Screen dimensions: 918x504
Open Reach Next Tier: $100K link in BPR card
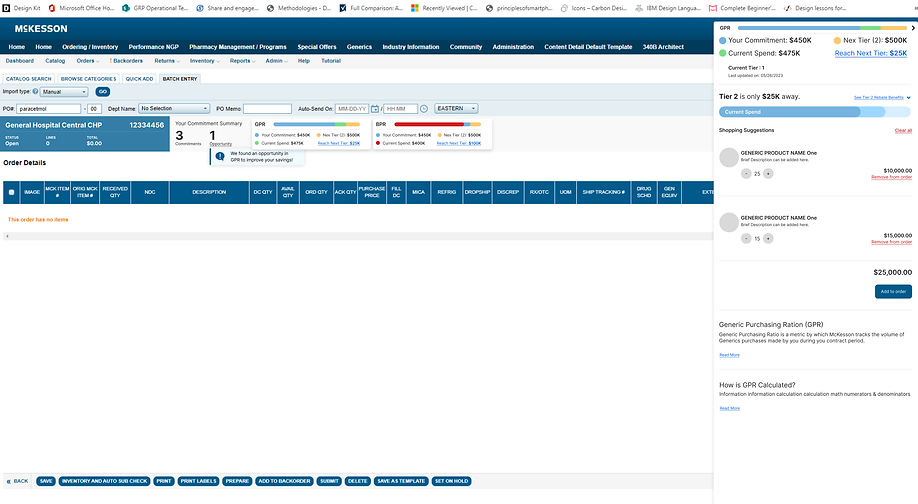click(458, 143)
